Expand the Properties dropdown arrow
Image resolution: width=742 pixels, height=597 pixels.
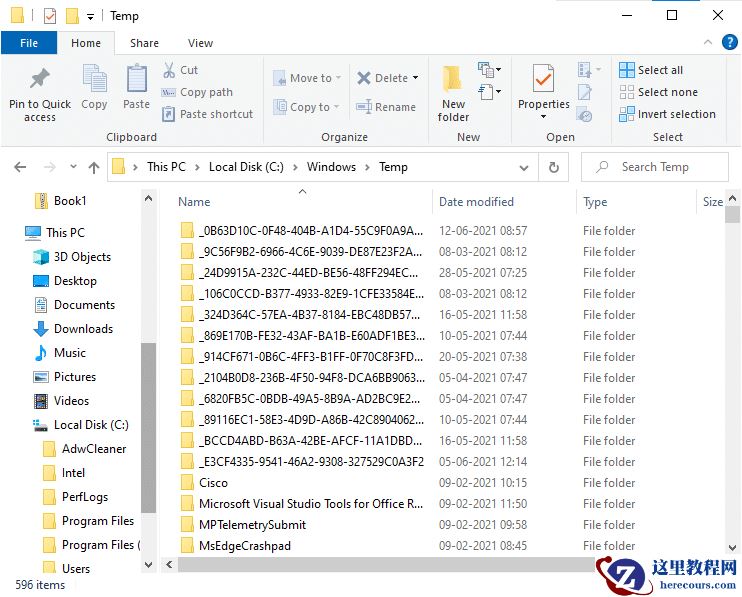click(543, 116)
